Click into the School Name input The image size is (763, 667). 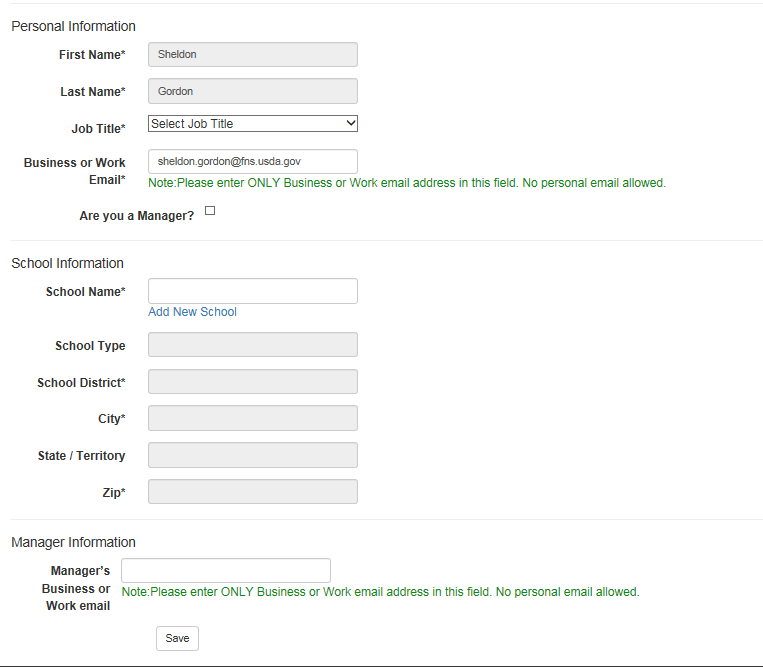coord(252,291)
